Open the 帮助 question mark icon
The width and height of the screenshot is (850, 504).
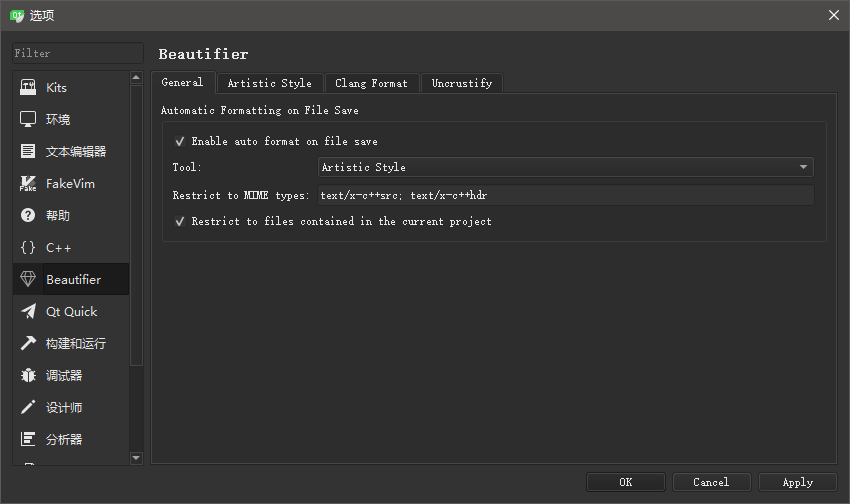pos(28,216)
